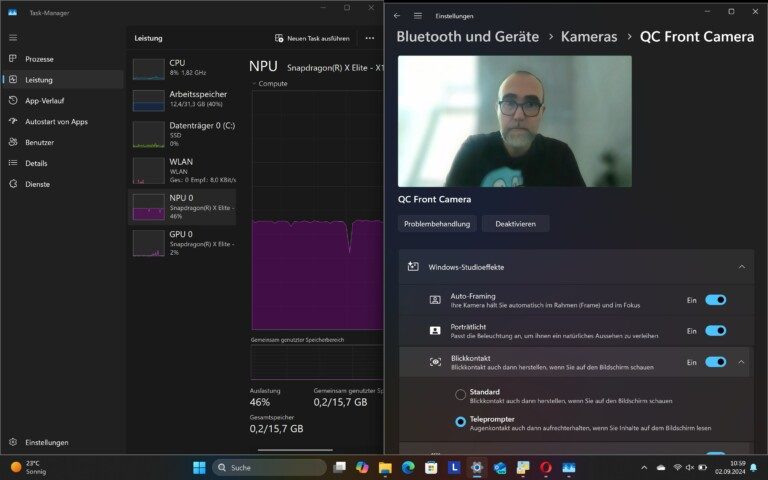768x480 pixels.
Task: Open the Task-Manager three-dots more options
Action: [370, 38]
